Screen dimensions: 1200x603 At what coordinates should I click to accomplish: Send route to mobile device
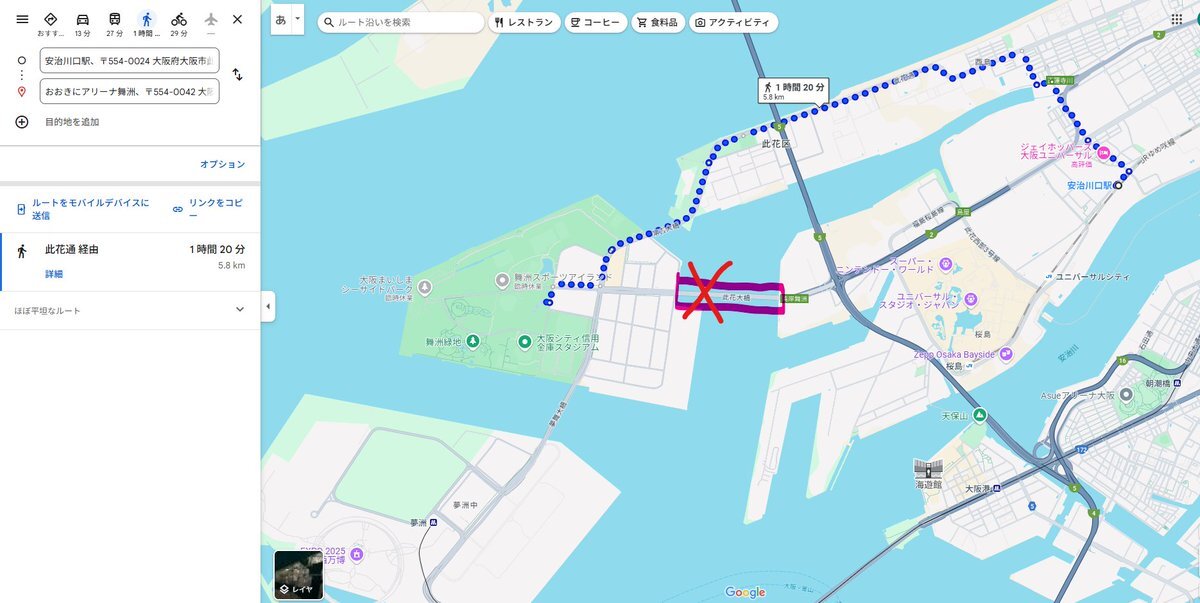click(83, 209)
